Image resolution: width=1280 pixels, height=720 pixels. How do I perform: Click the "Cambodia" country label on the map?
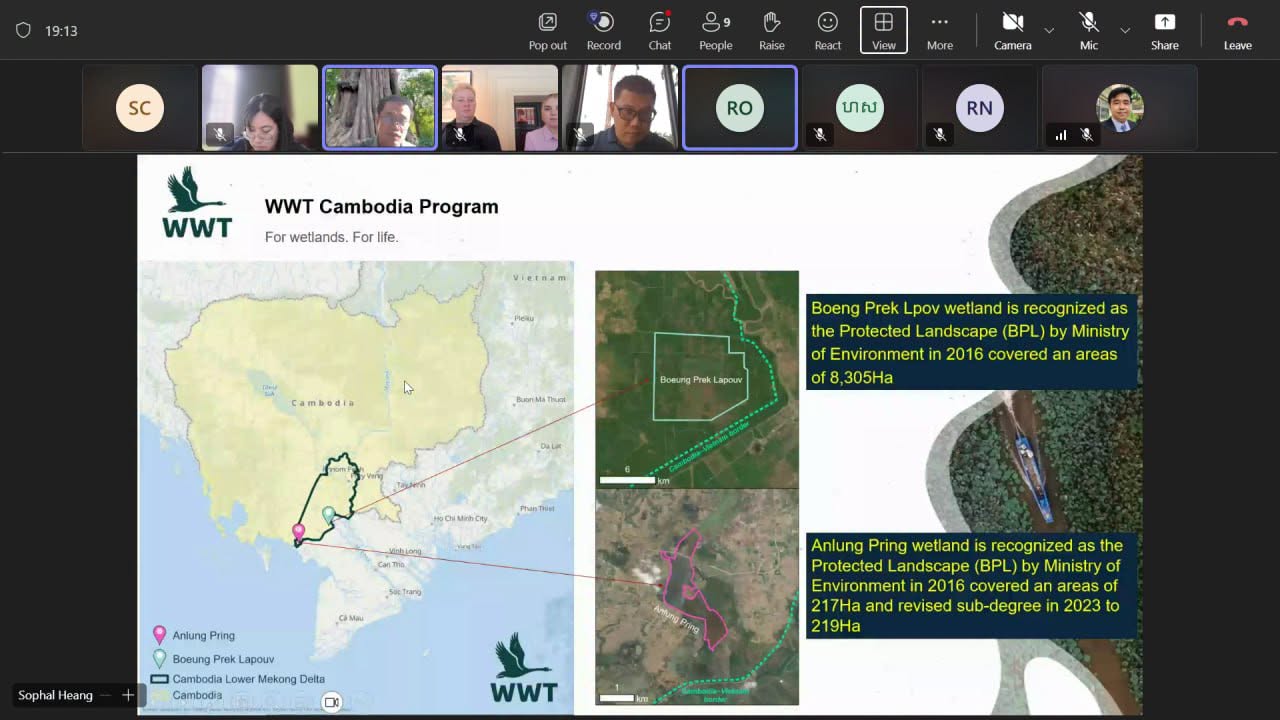[x=322, y=403]
